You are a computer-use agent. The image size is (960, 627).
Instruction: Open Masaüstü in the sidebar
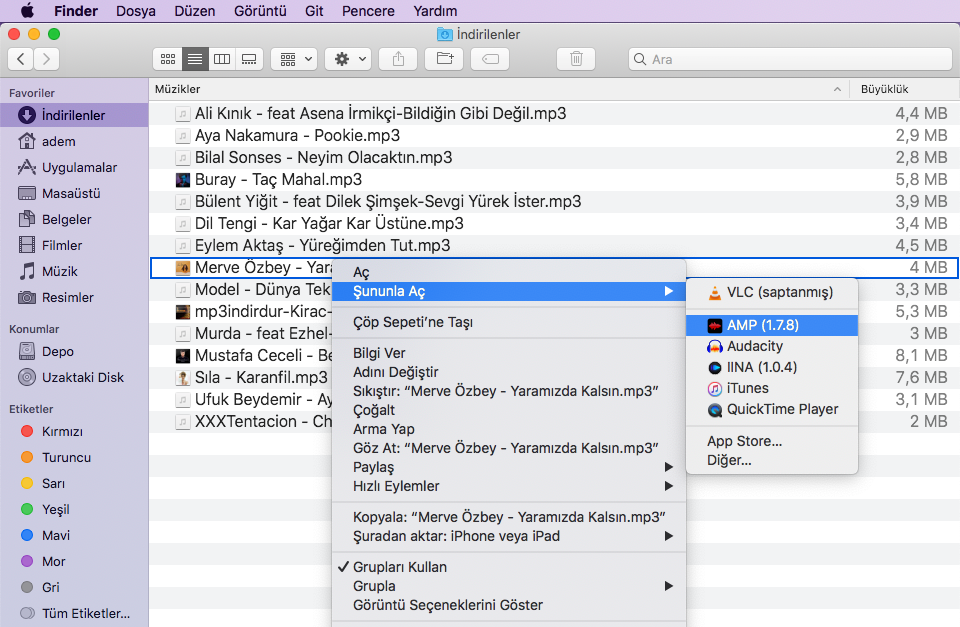pos(71,194)
